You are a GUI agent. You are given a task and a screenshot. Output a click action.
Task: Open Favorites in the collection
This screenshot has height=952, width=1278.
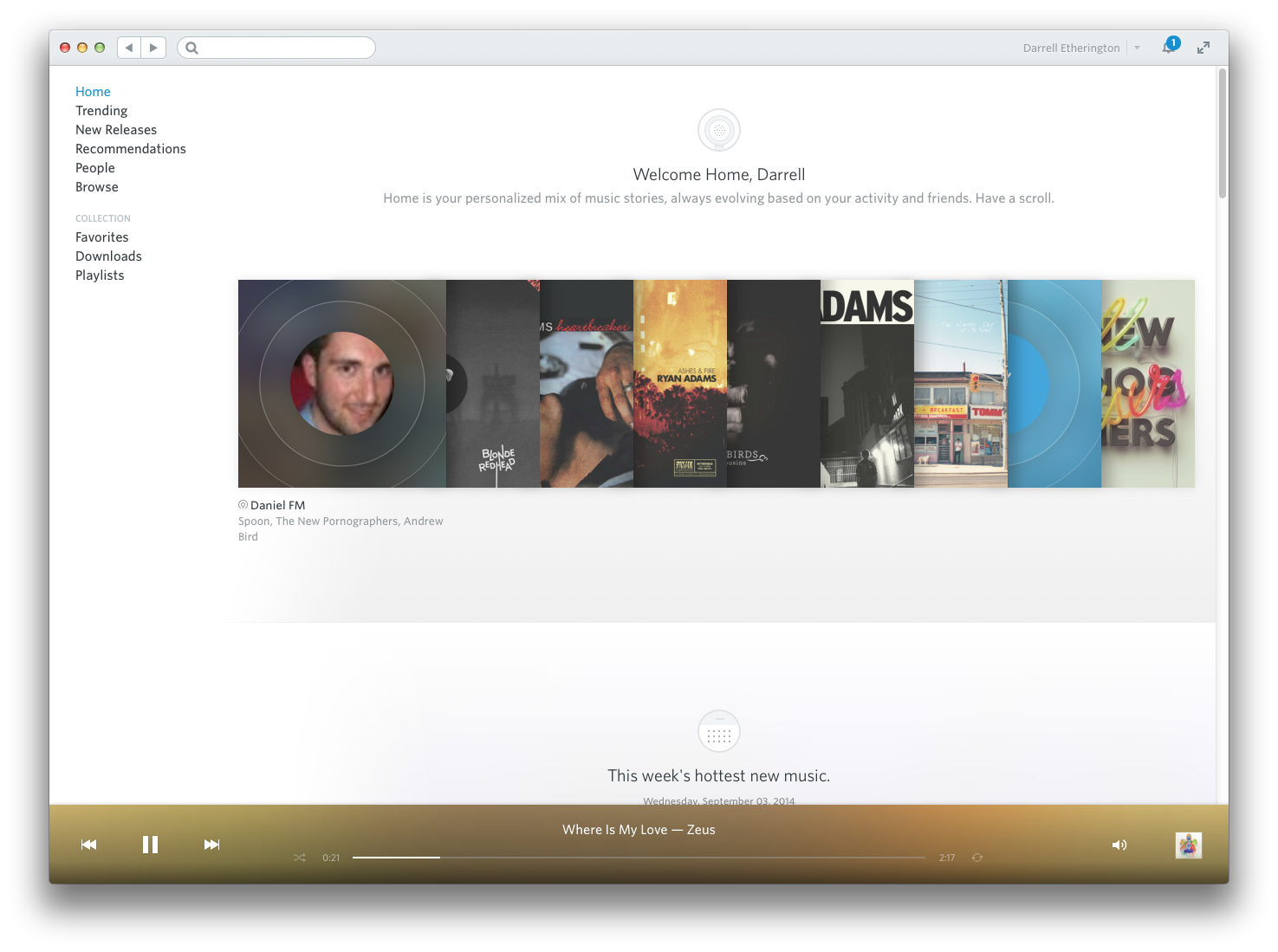point(102,237)
